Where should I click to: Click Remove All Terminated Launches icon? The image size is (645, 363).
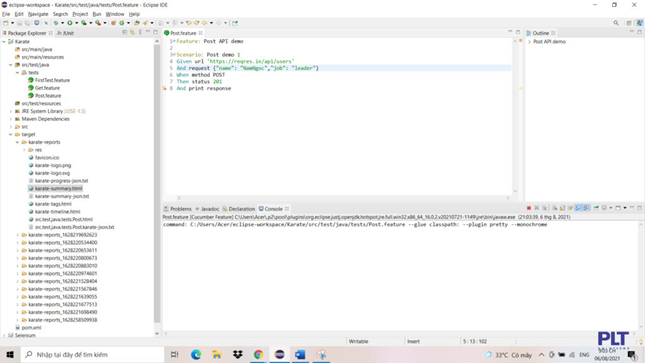coord(545,208)
